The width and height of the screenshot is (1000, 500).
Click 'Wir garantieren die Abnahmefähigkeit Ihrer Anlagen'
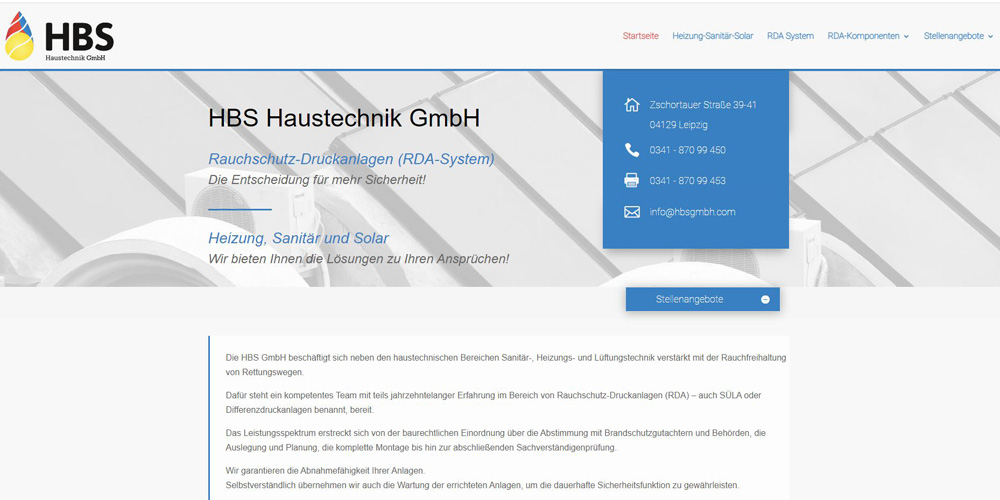325,471
